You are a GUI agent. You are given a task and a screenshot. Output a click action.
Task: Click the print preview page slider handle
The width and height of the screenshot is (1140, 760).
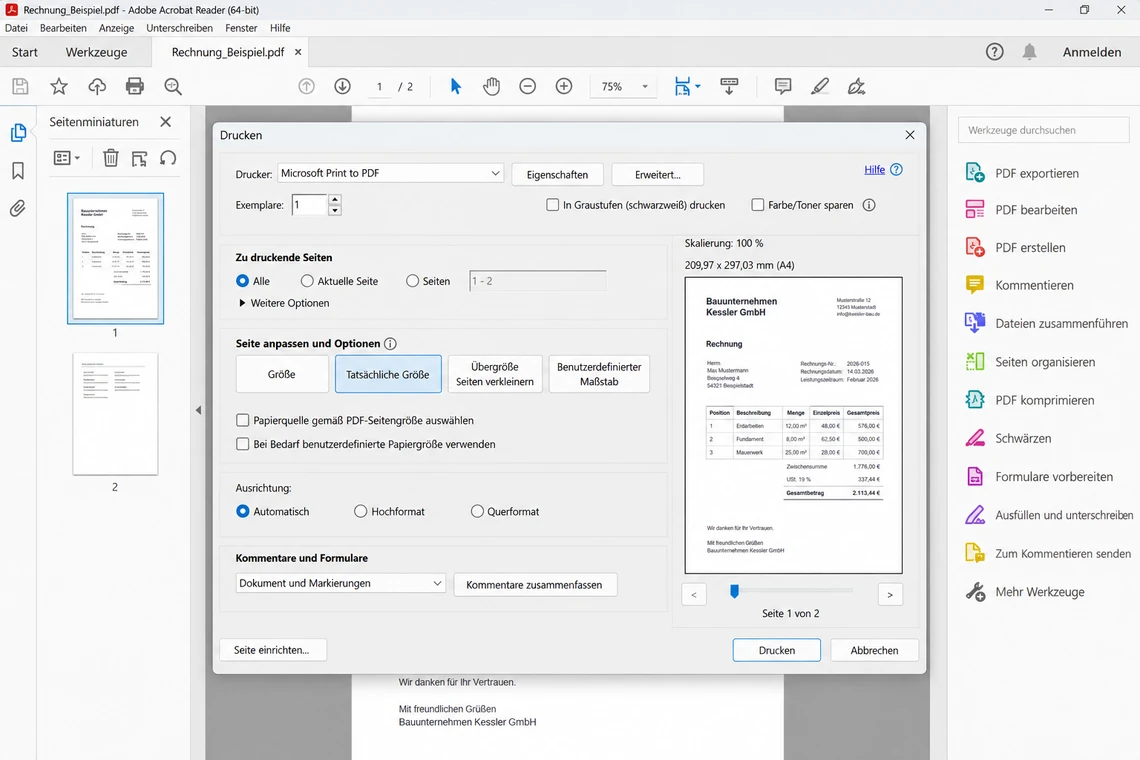pyautogui.click(x=734, y=591)
